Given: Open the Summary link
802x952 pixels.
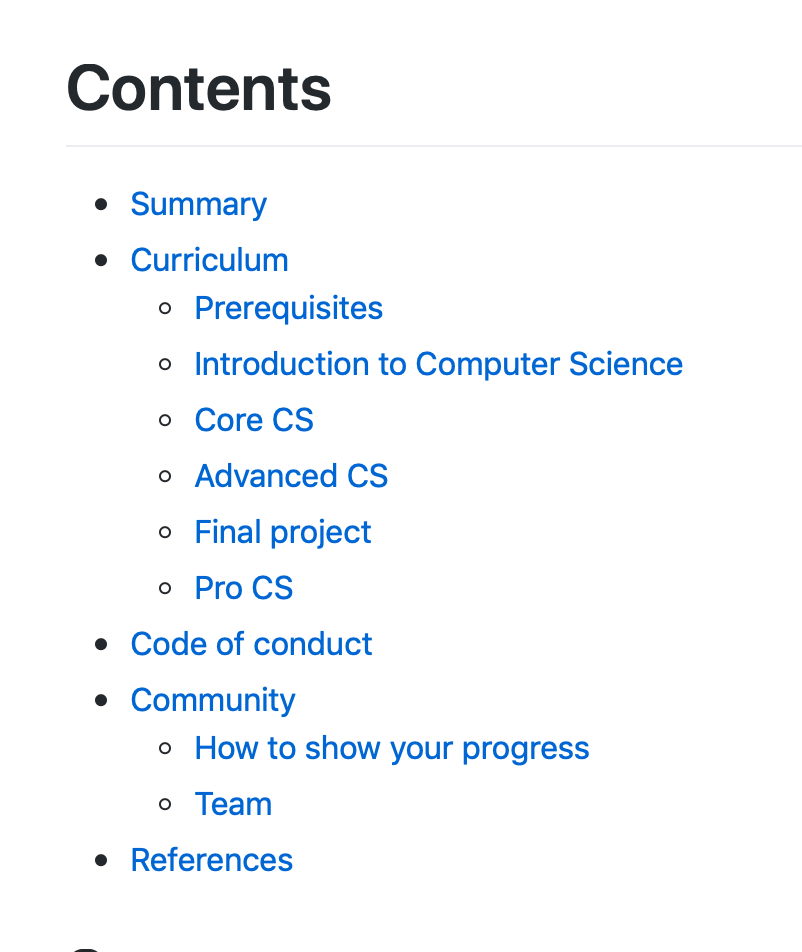Looking at the screenshot, I should (x=199, y=205).
